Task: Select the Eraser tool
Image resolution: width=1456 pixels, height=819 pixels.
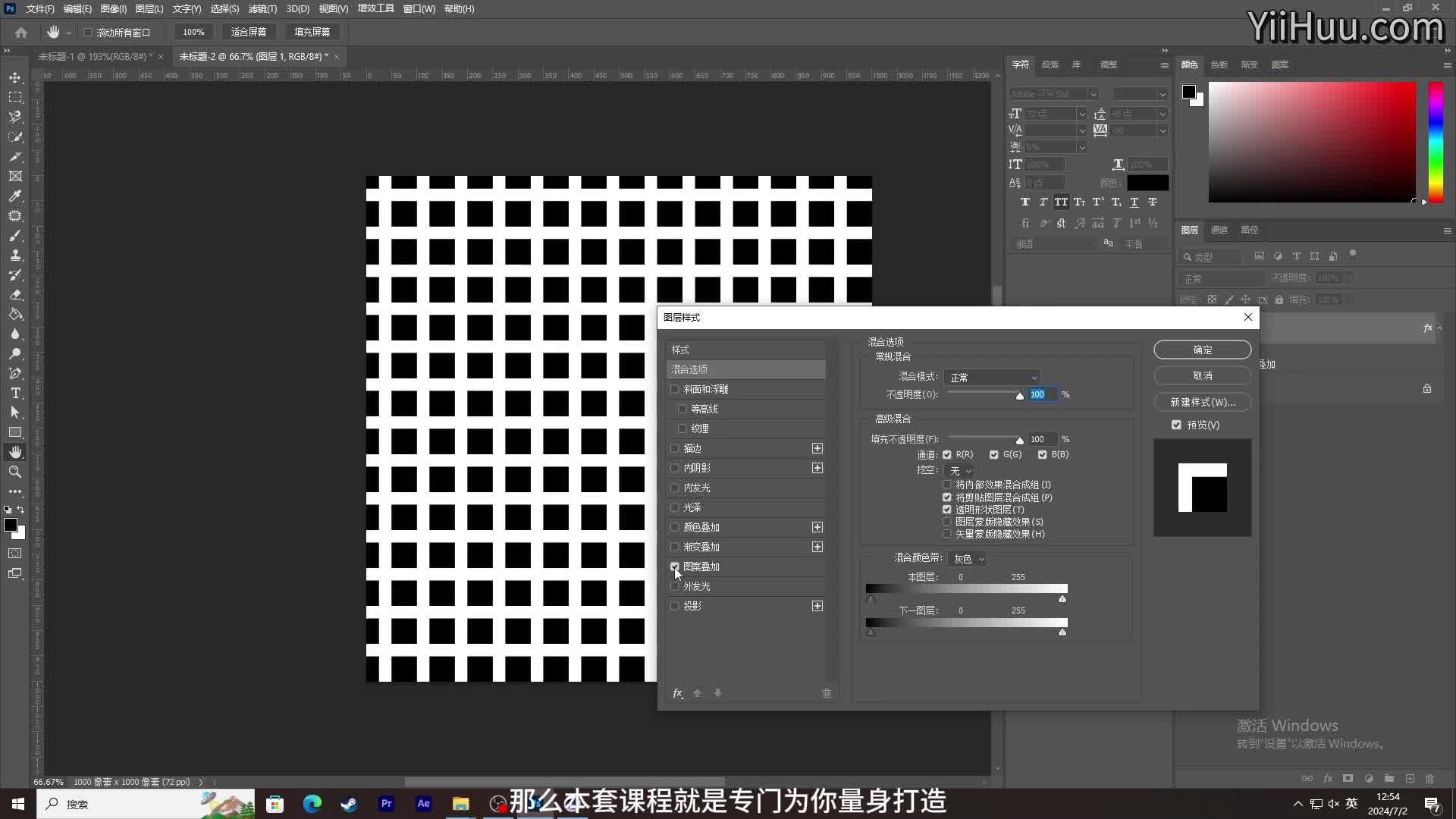Action: pos(15,294)
